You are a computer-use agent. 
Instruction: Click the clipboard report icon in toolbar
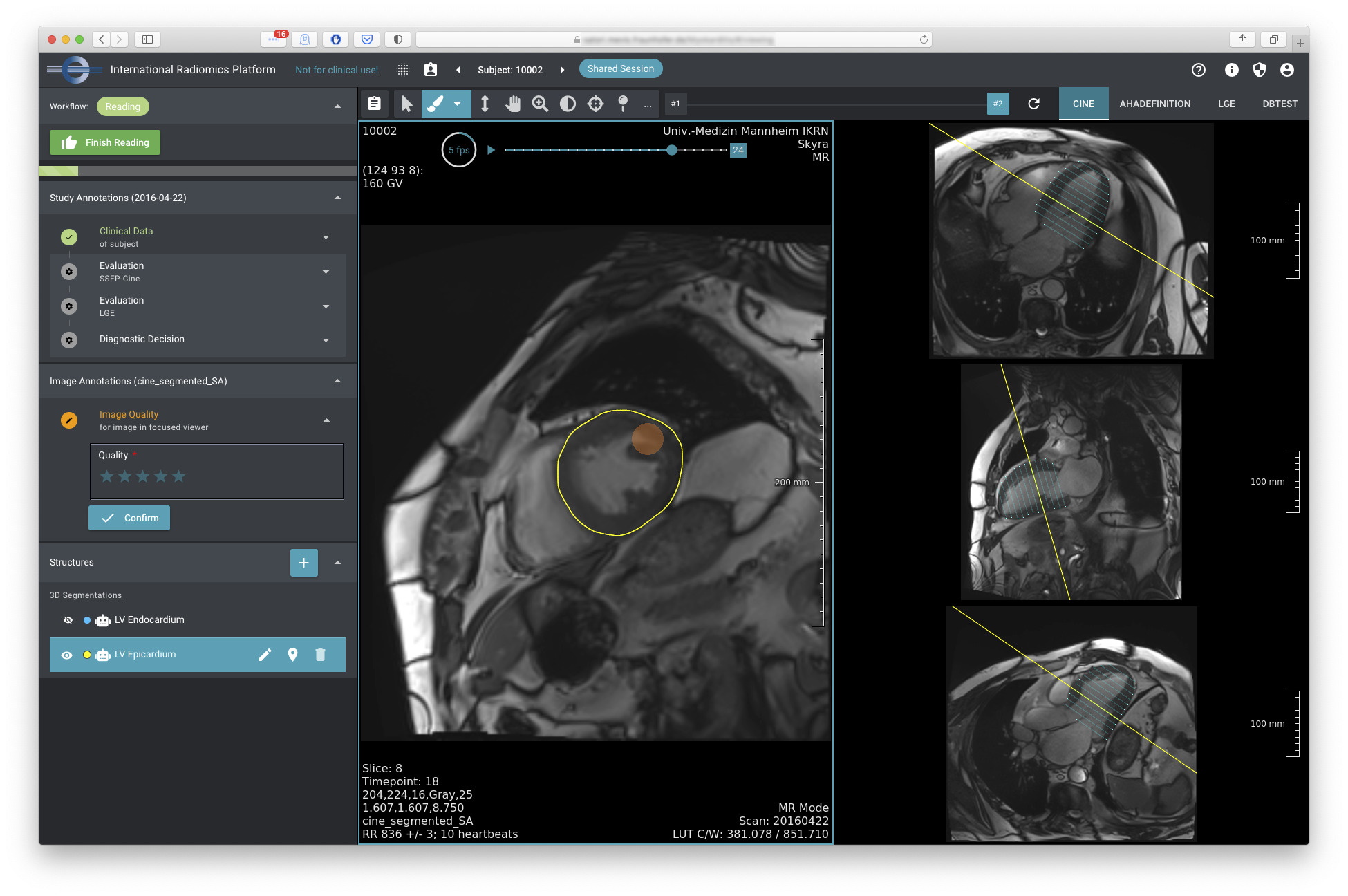click(374, 104)
